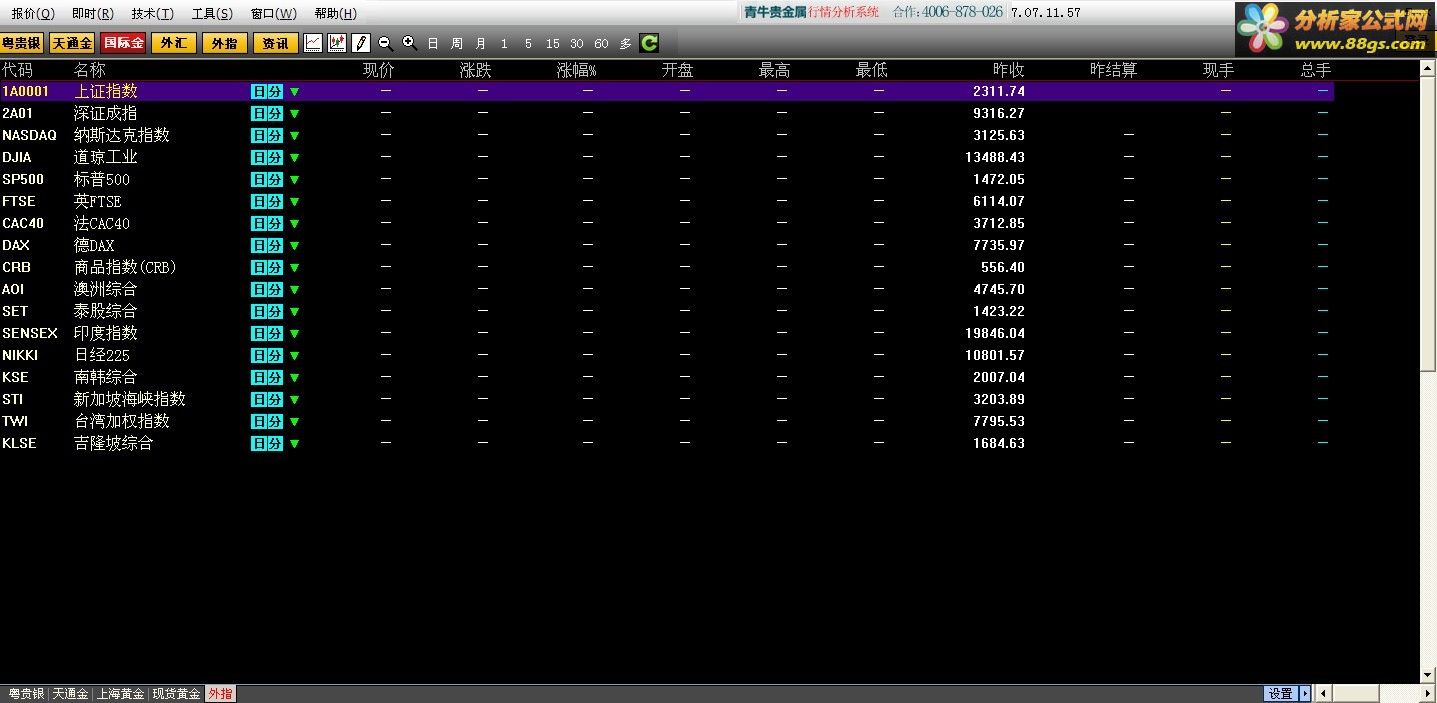This screenshot has width=1437, height=703.
Task: Expand green arrow in 深证成指 row
Action: 294,113
